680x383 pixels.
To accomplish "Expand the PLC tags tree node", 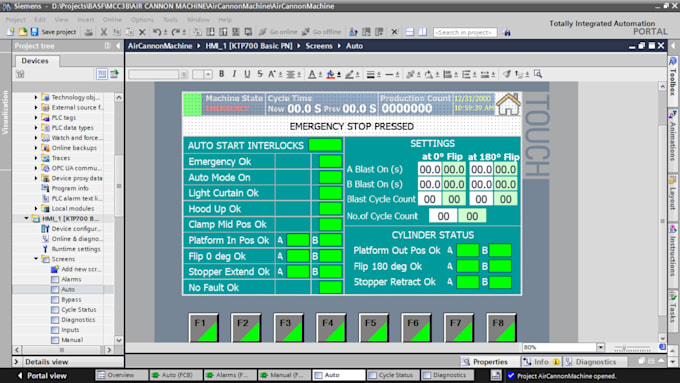I will 36,118.
